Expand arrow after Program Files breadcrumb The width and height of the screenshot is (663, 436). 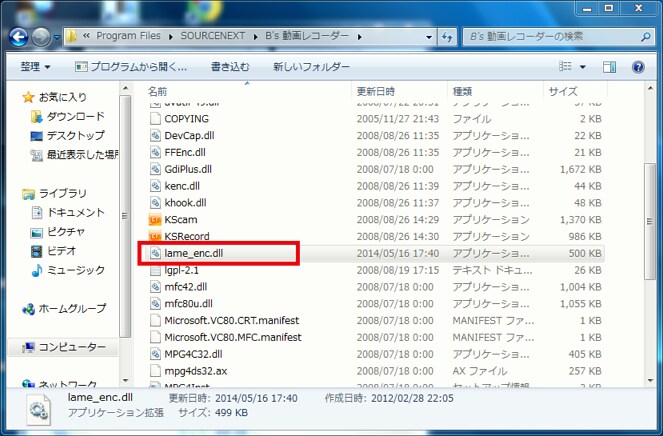171,37
